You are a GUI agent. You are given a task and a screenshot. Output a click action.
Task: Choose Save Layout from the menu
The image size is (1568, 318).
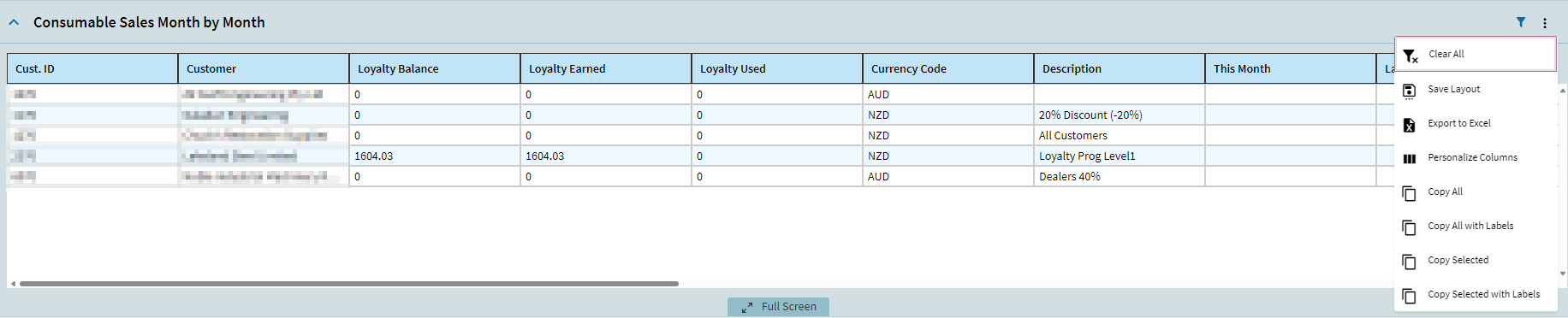(x=1476, y=89)
